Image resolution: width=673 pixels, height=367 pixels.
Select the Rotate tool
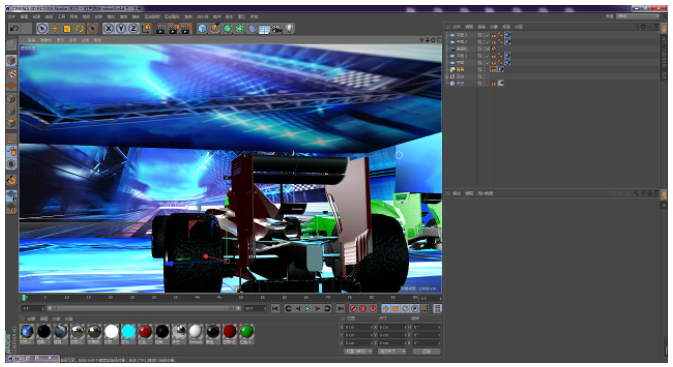(79, 29)
